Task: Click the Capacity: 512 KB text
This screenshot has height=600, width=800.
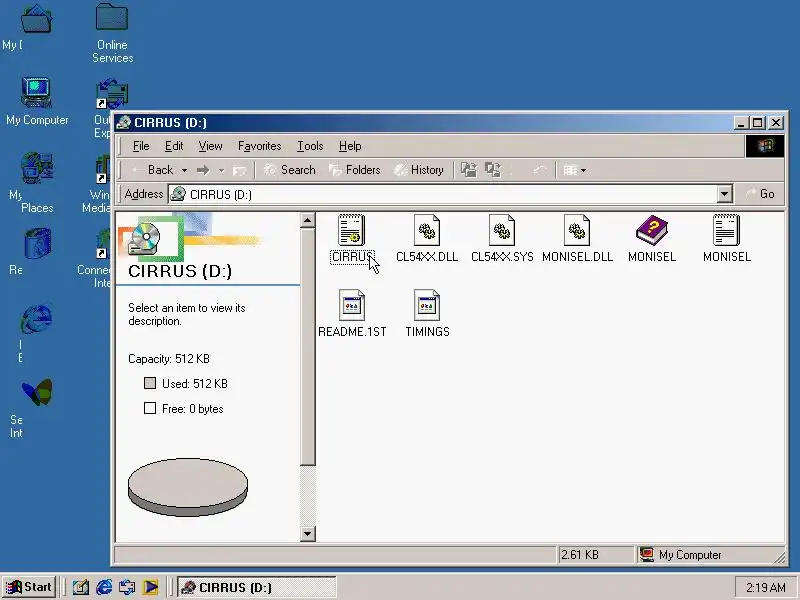Action: point(169,359)
